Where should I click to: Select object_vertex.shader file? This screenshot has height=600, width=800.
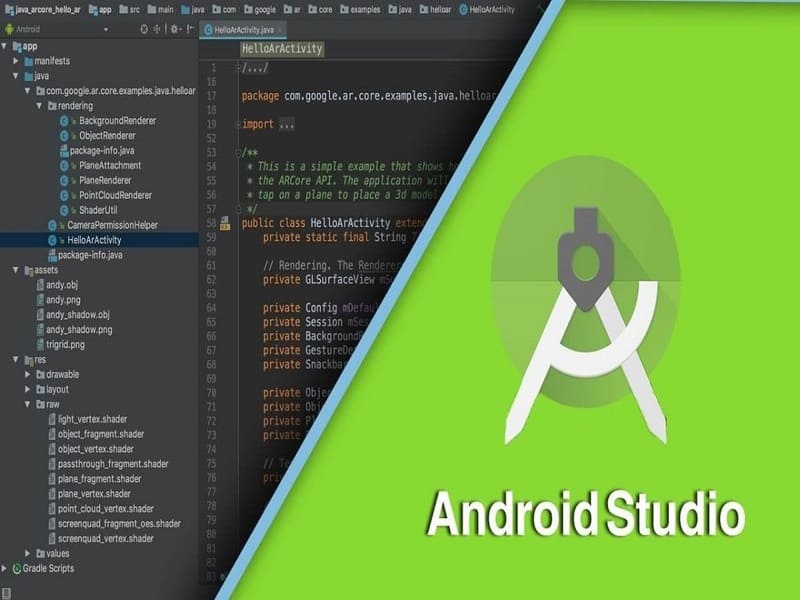click(91, 449)
